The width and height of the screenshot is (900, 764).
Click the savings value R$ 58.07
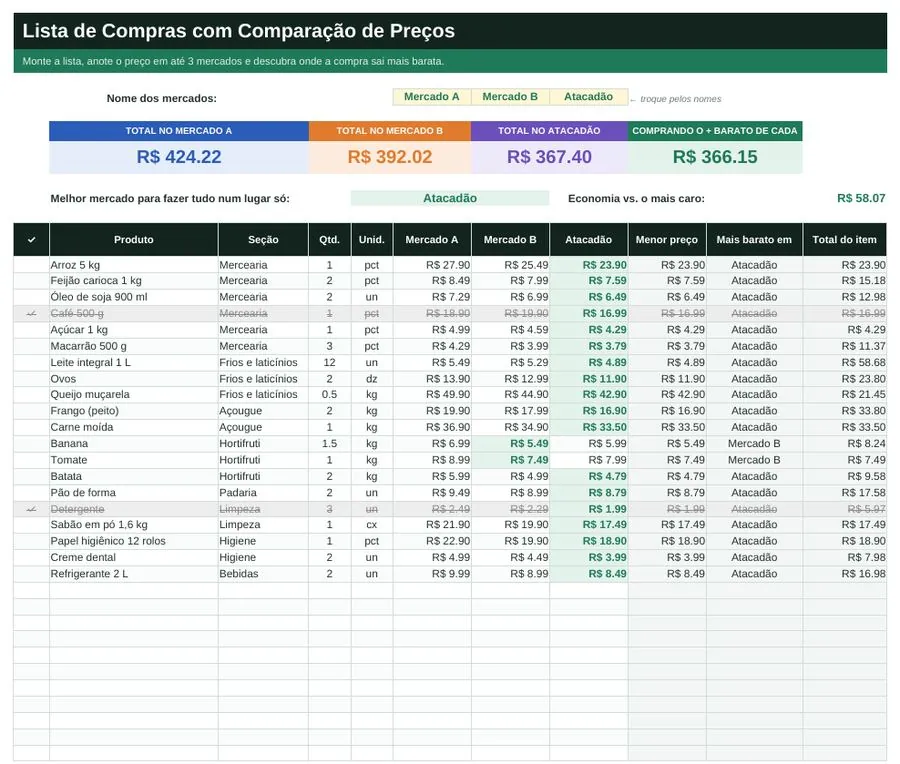(861, 198)
